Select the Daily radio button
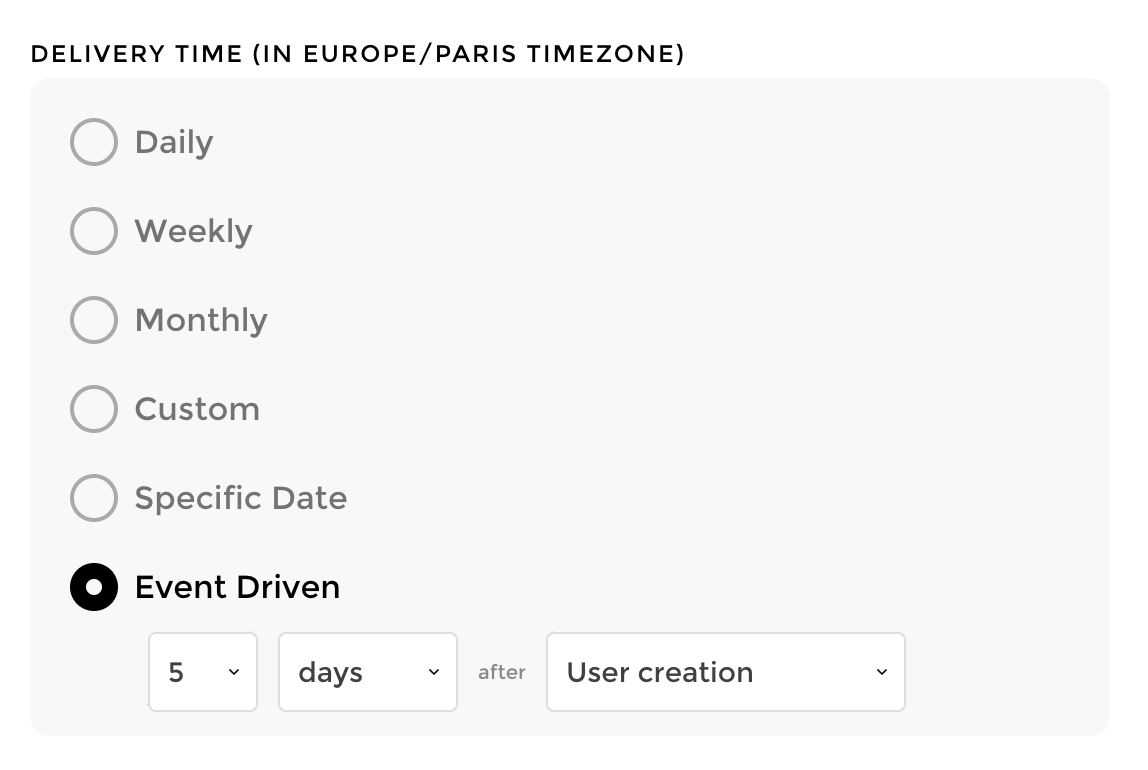Viewport: 1148px width, 770px height. click(x=94, y=142)
